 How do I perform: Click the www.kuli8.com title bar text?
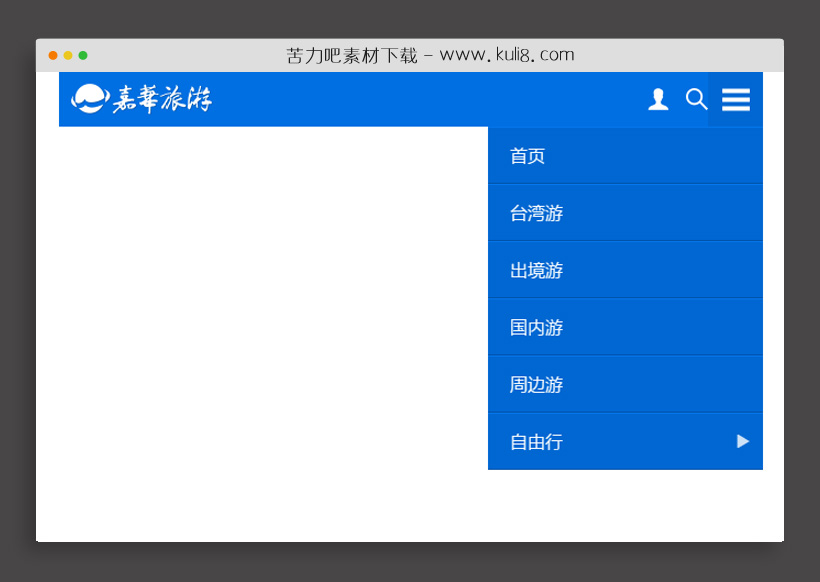point(430,55)
